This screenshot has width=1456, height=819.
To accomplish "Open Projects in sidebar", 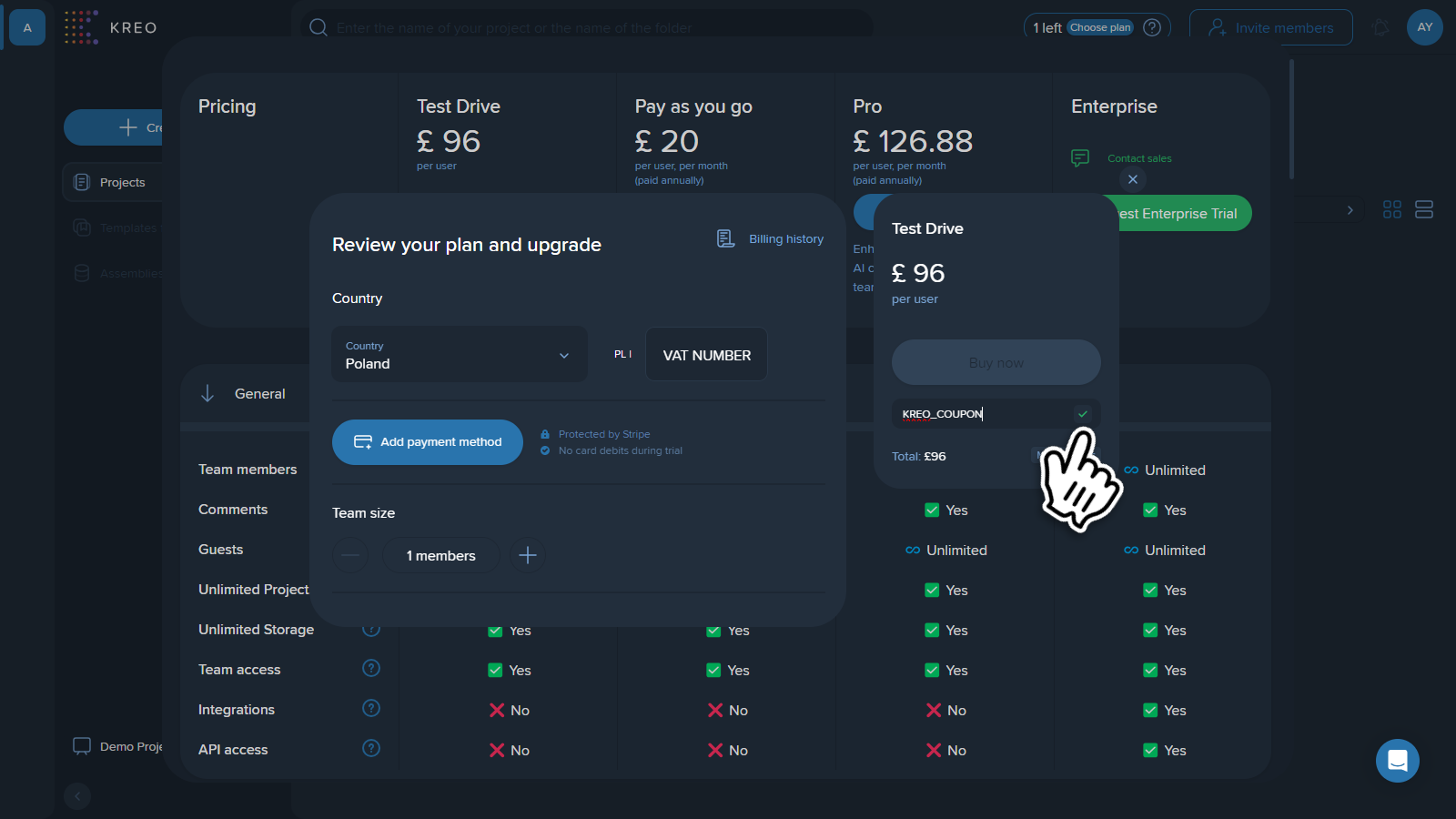I will point(113,182).
